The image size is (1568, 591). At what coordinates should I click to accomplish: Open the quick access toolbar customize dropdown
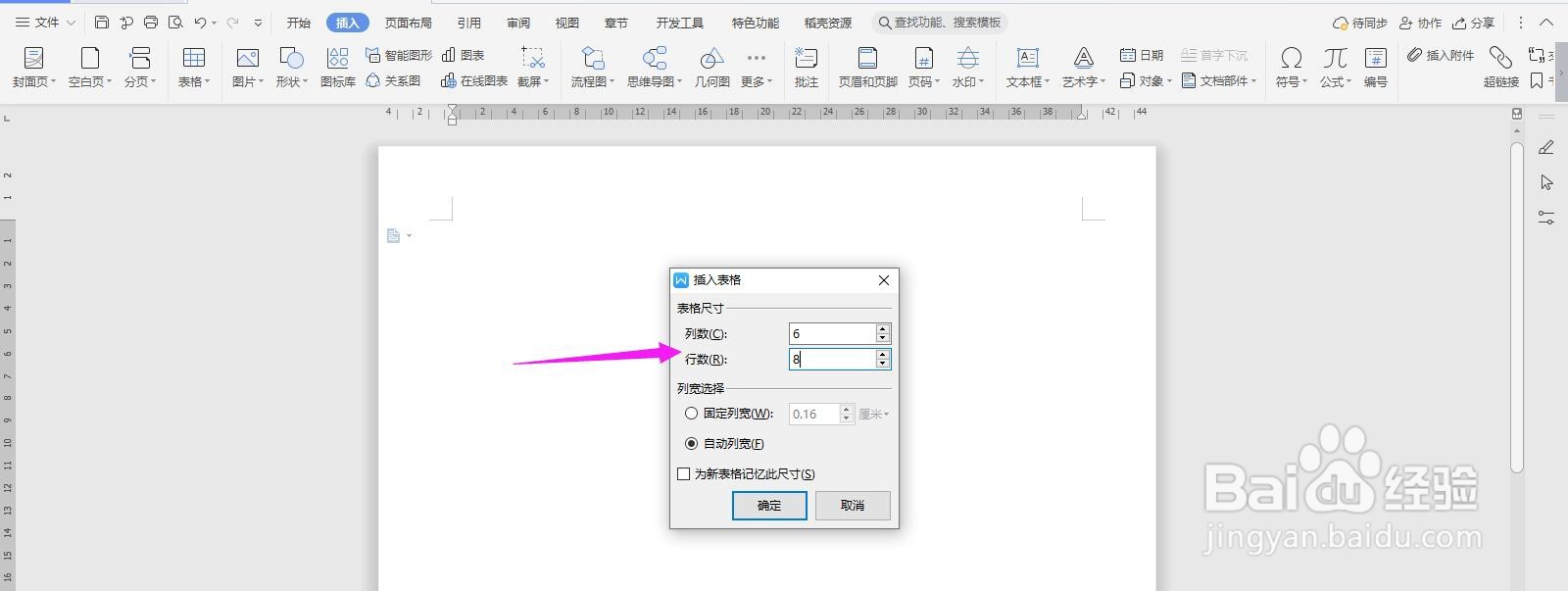pos(258,22)
